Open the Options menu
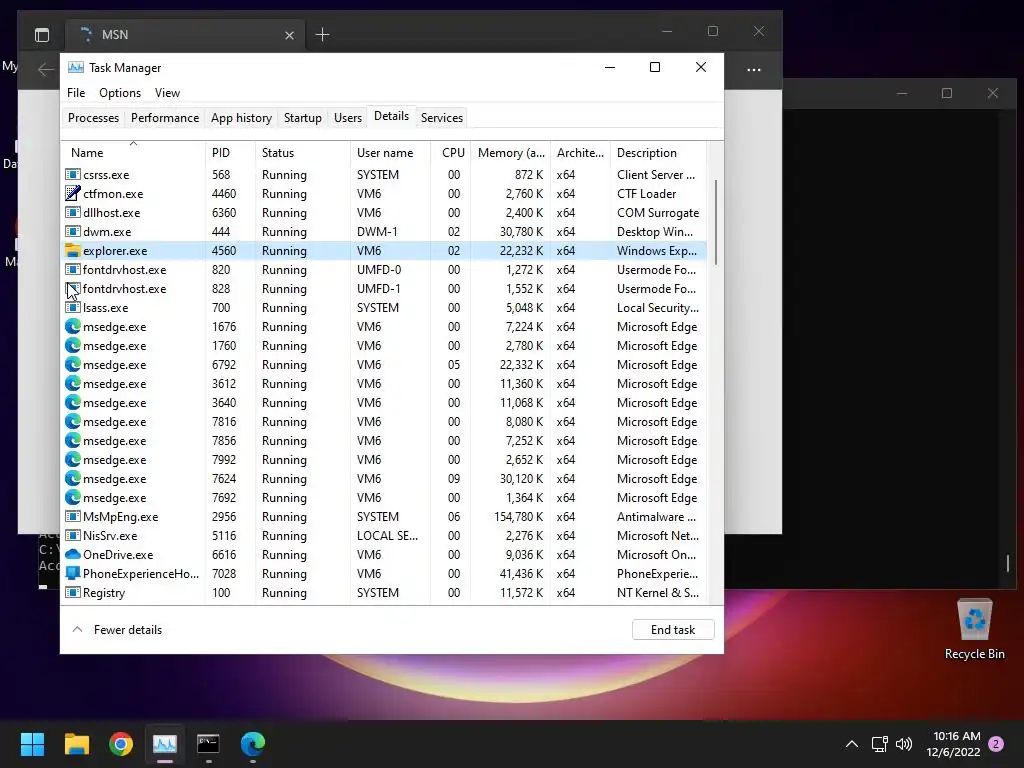 click(x=120, y=93)
